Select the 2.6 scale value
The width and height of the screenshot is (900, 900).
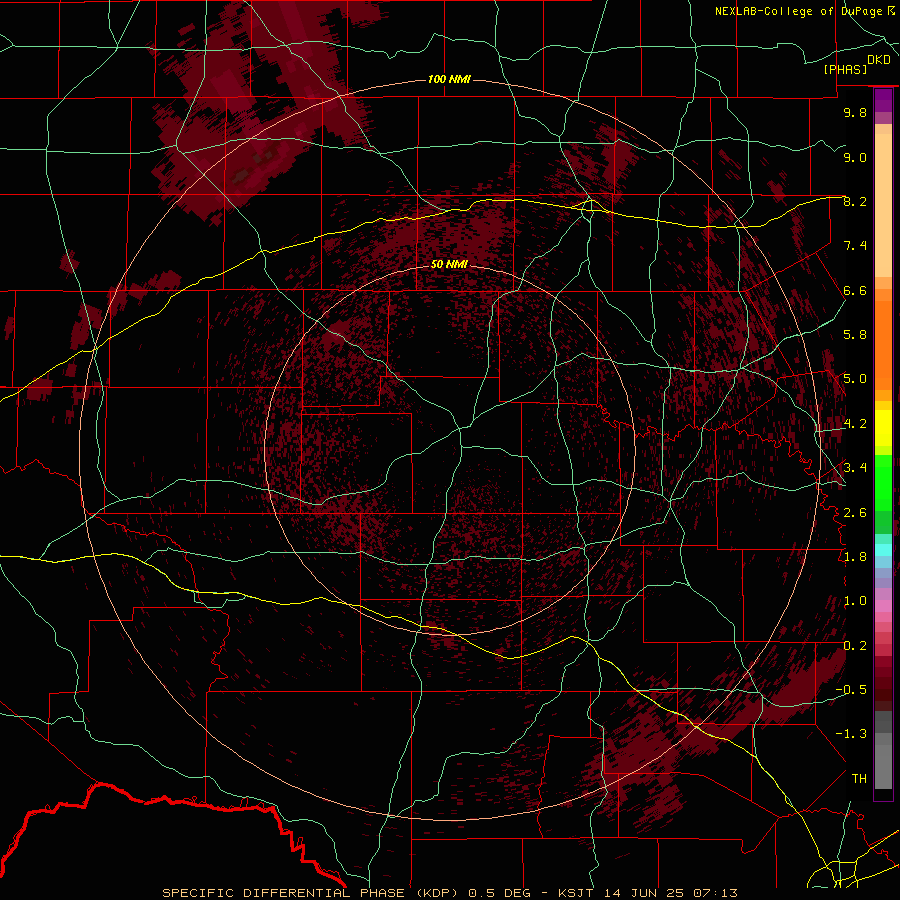(855, 513)
